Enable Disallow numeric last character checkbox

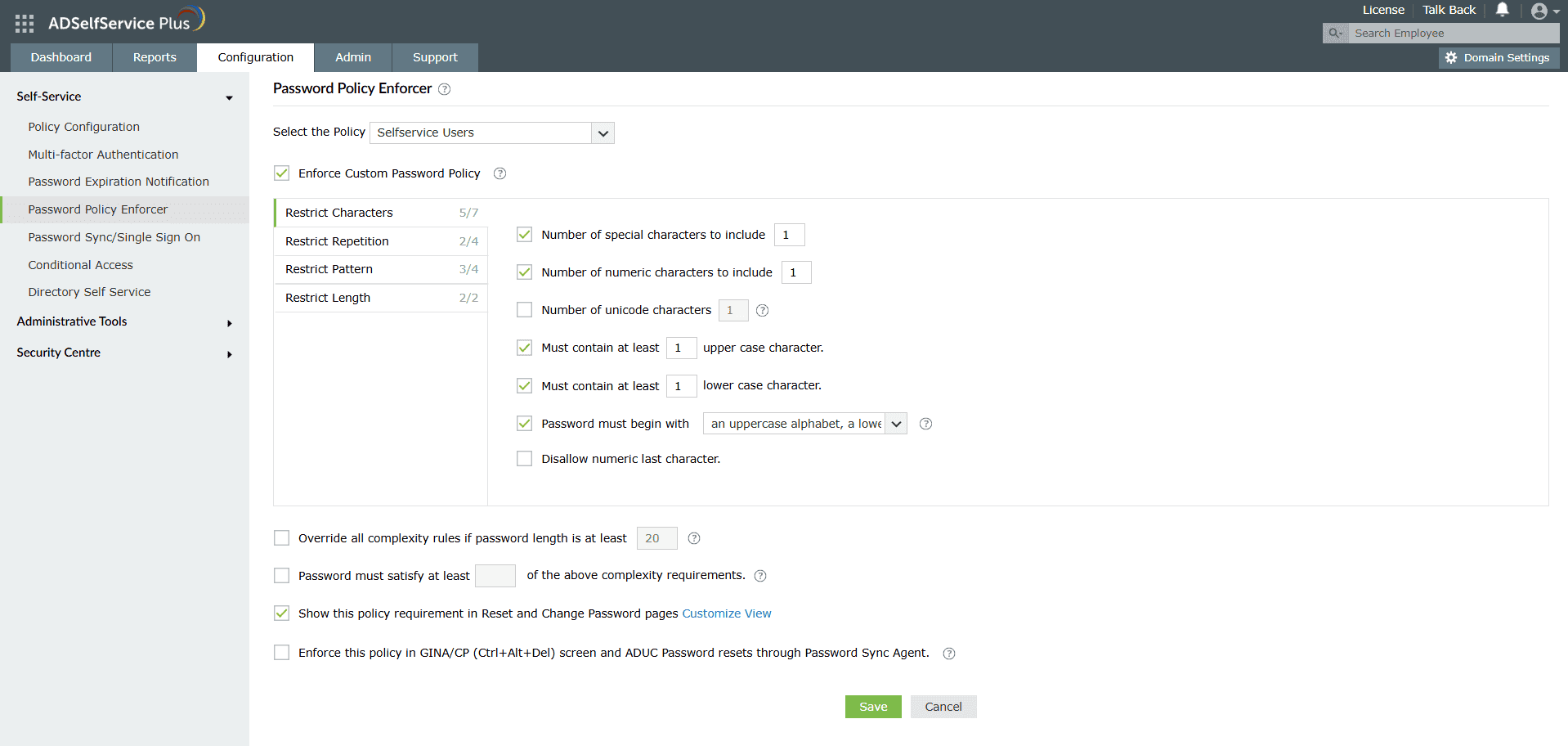click(525, 459)
